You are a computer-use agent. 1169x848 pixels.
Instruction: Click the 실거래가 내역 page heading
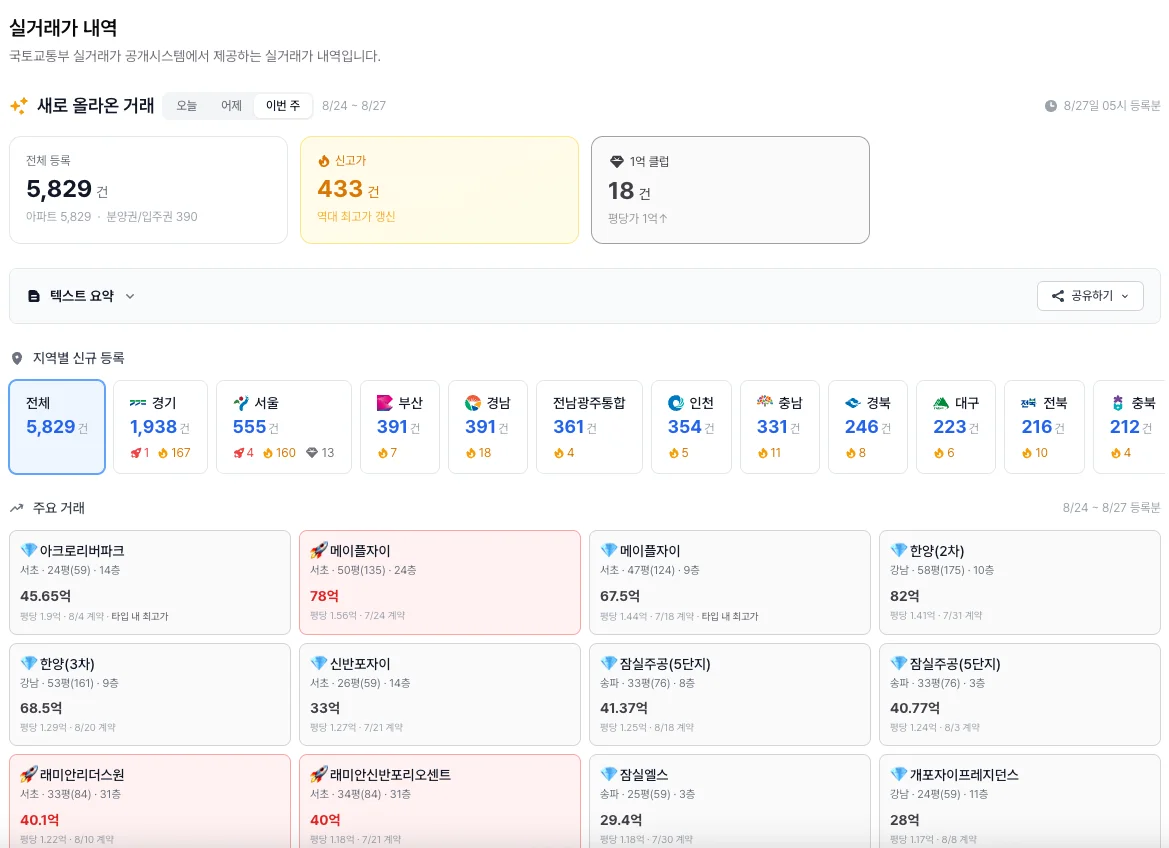63,28
